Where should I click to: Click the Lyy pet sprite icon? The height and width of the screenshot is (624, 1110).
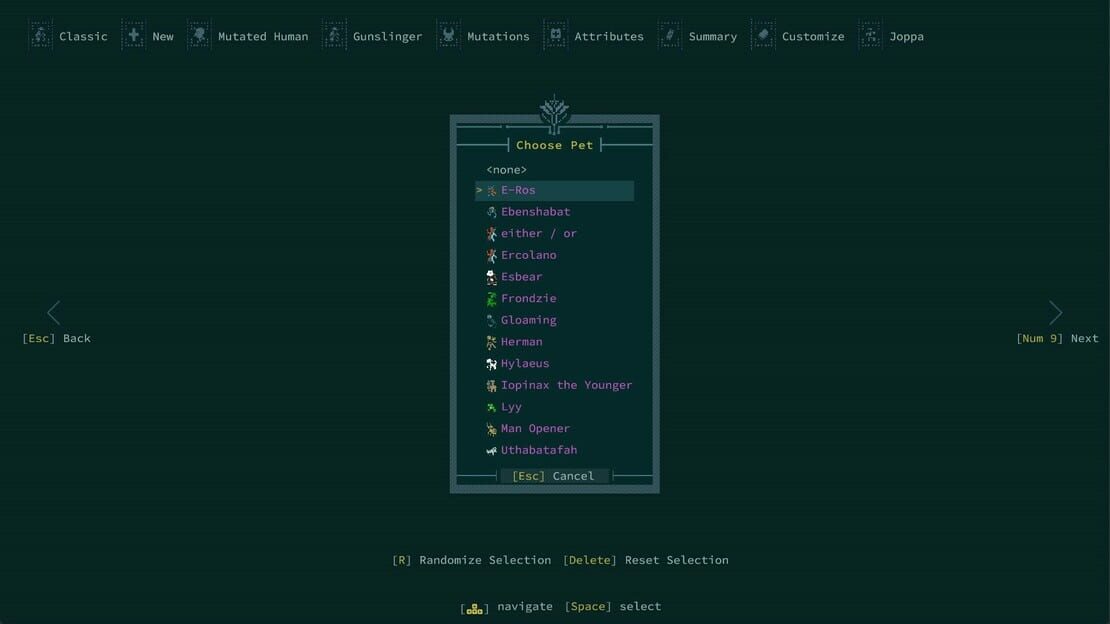coord(491,407)
